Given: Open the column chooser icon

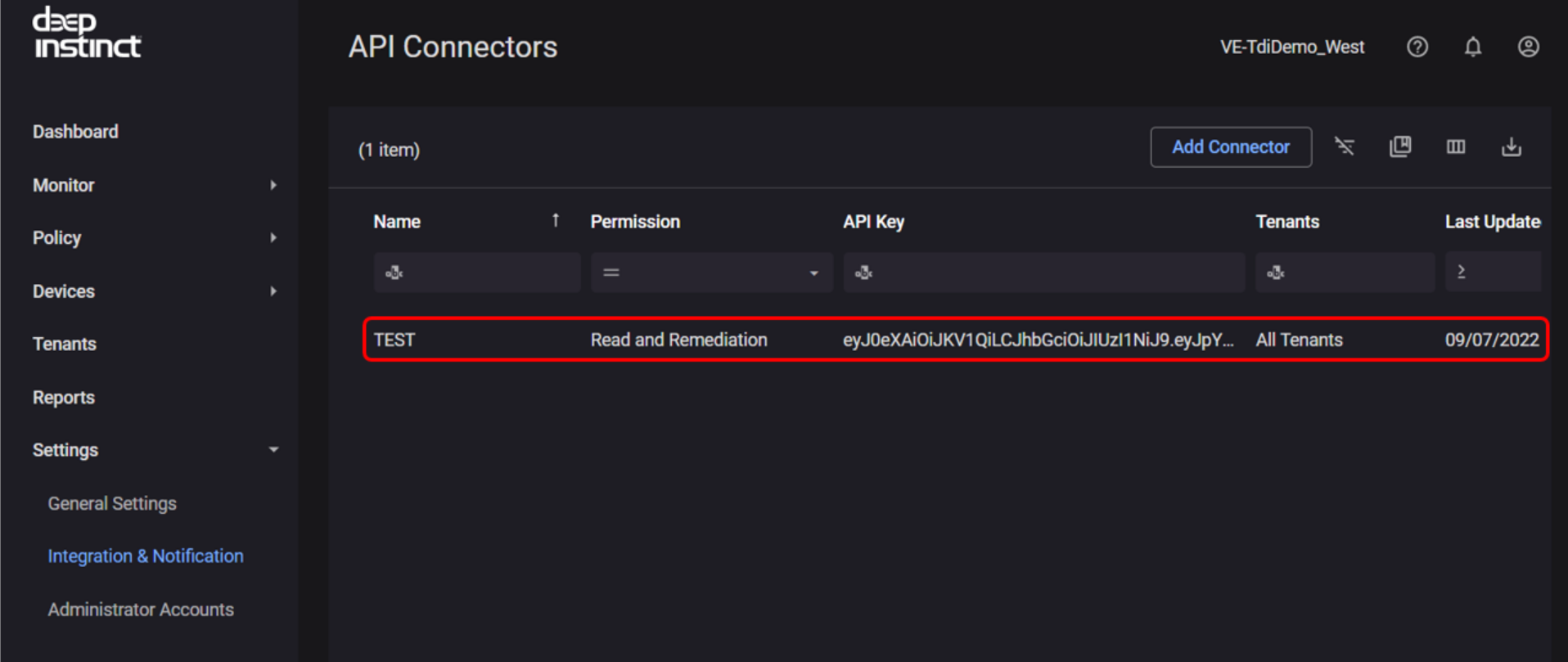Looking at the screenshot, I should [1455, 147].
